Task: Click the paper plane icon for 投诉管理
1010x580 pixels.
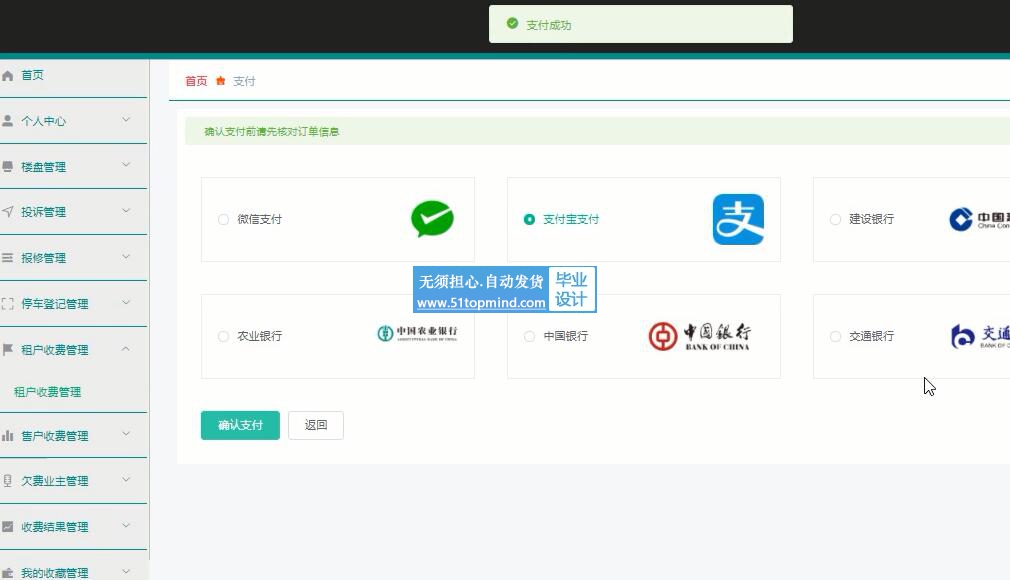Action: (x=8, y=211)
